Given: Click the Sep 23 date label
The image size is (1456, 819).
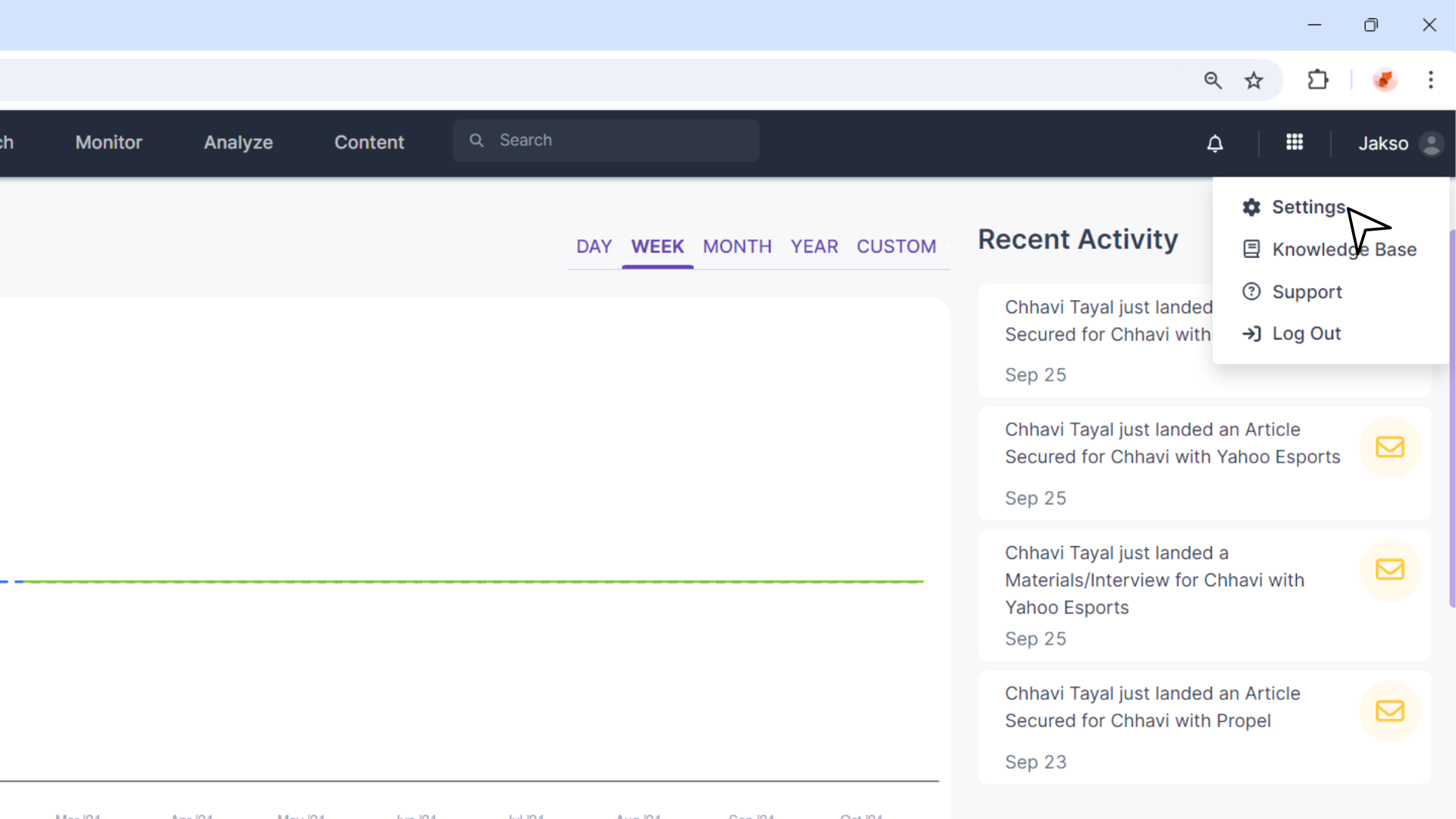Looking at the screenshot, I should pyautogui.click(x=1035, y=762).
